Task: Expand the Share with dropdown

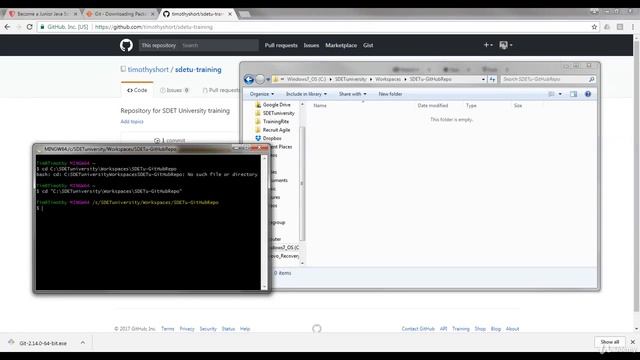Action: pyautogui.click(x=353, y=94)
